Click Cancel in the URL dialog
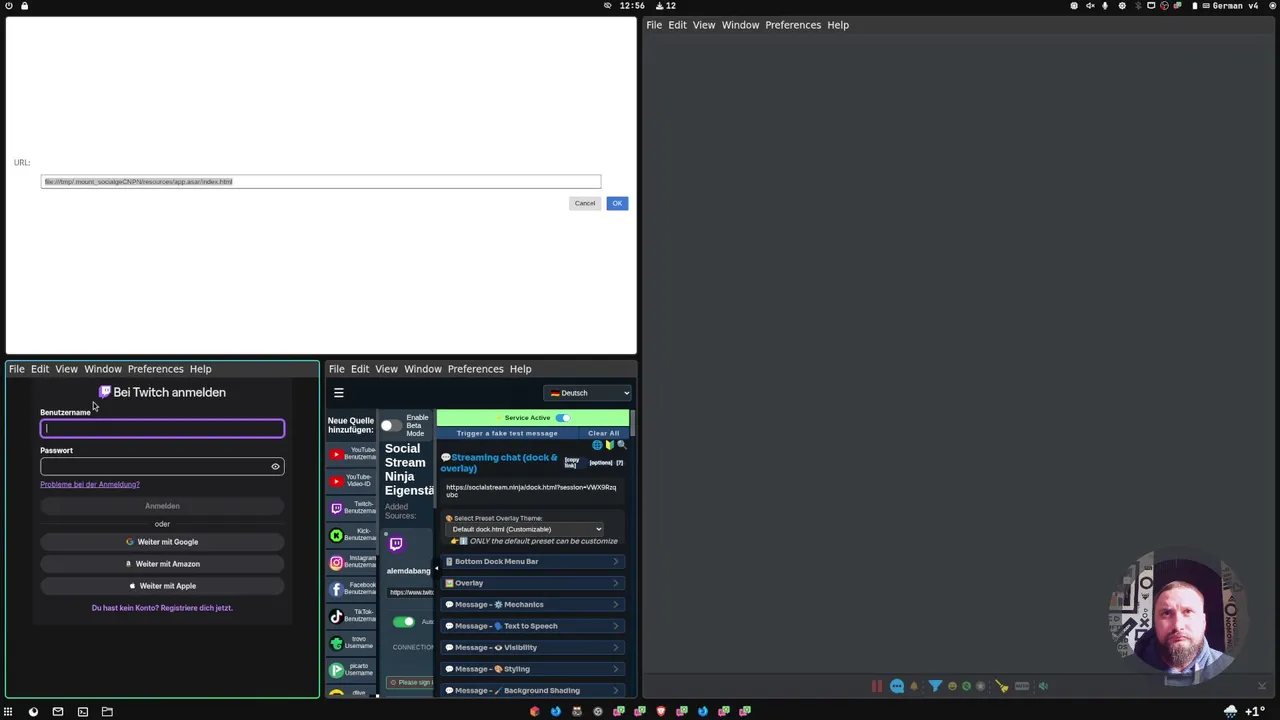1280x720 pixels. (585, 203)
